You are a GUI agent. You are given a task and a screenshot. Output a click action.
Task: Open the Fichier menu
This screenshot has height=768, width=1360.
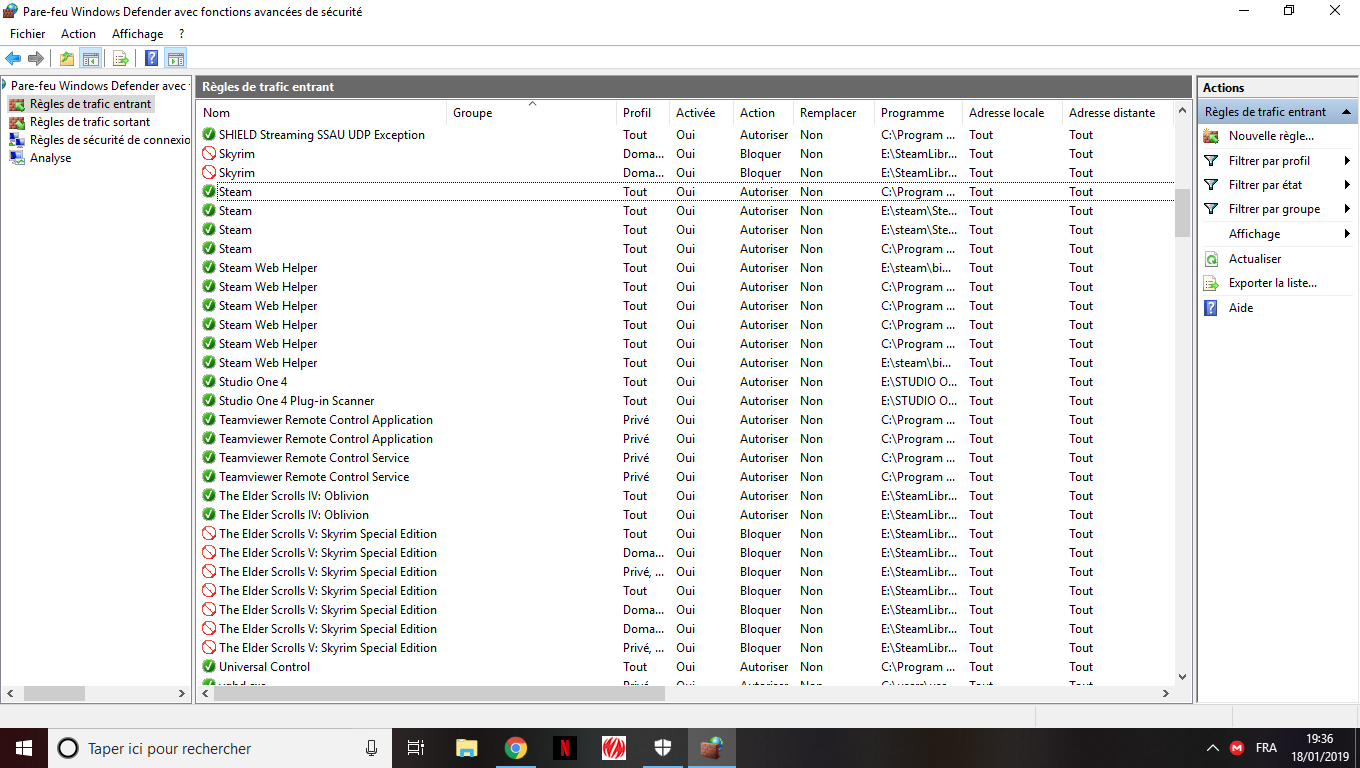(28, 34)
